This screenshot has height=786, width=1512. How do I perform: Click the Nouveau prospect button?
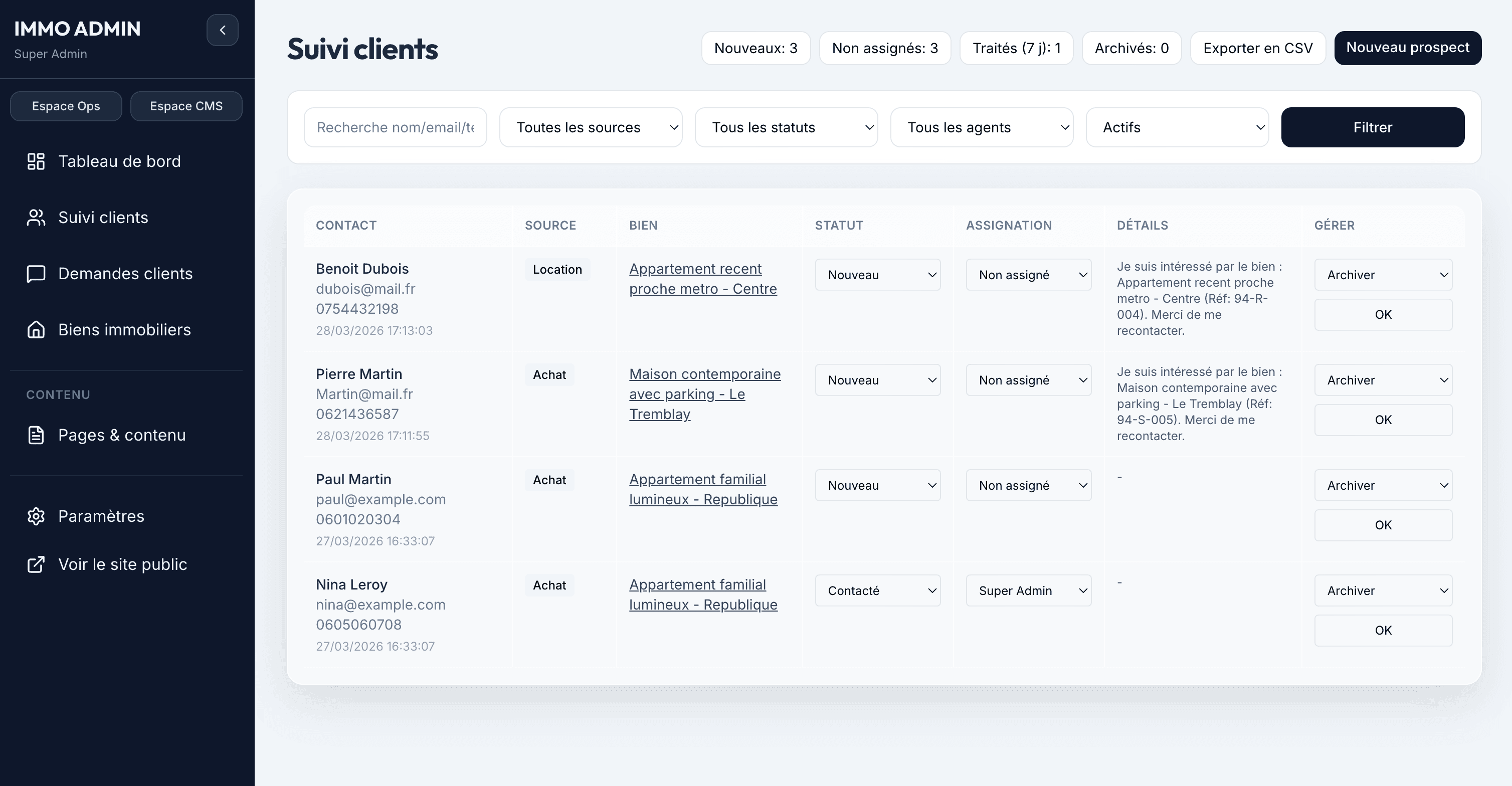click(x=1408, y=48)
